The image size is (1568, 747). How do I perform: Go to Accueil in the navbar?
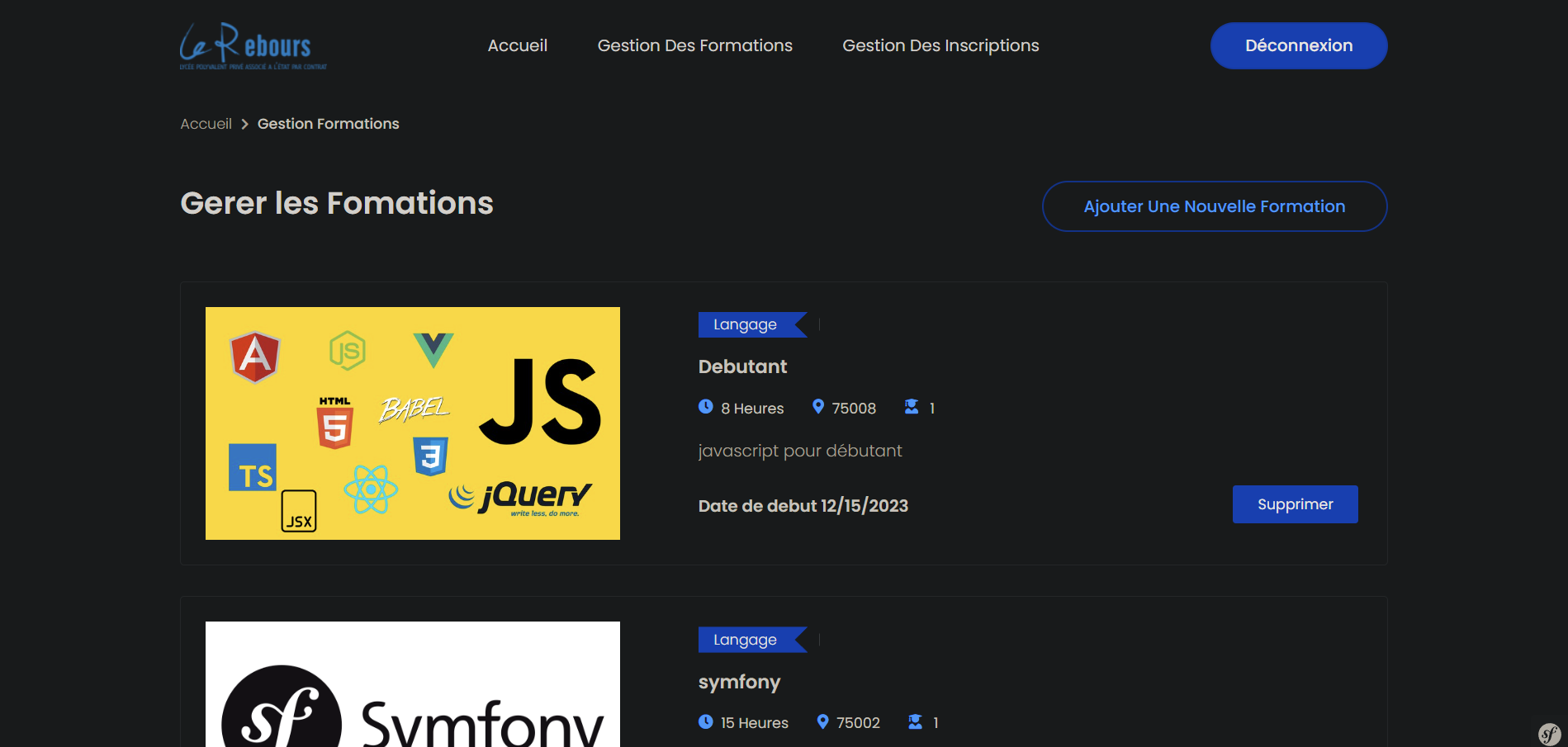pyautogui.click(x=518, y=45)
